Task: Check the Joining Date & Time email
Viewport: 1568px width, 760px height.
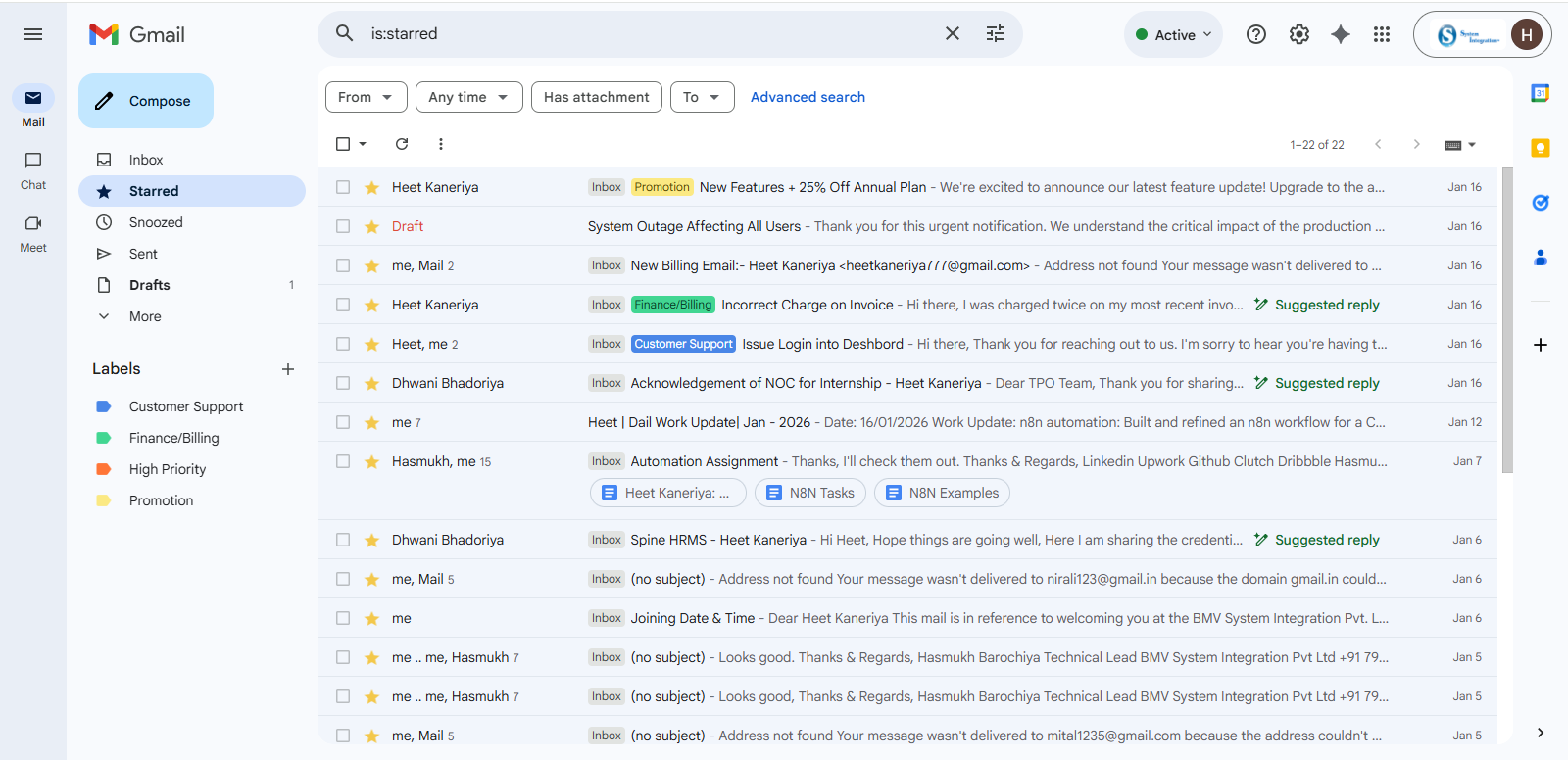Action: click(343, 618)
